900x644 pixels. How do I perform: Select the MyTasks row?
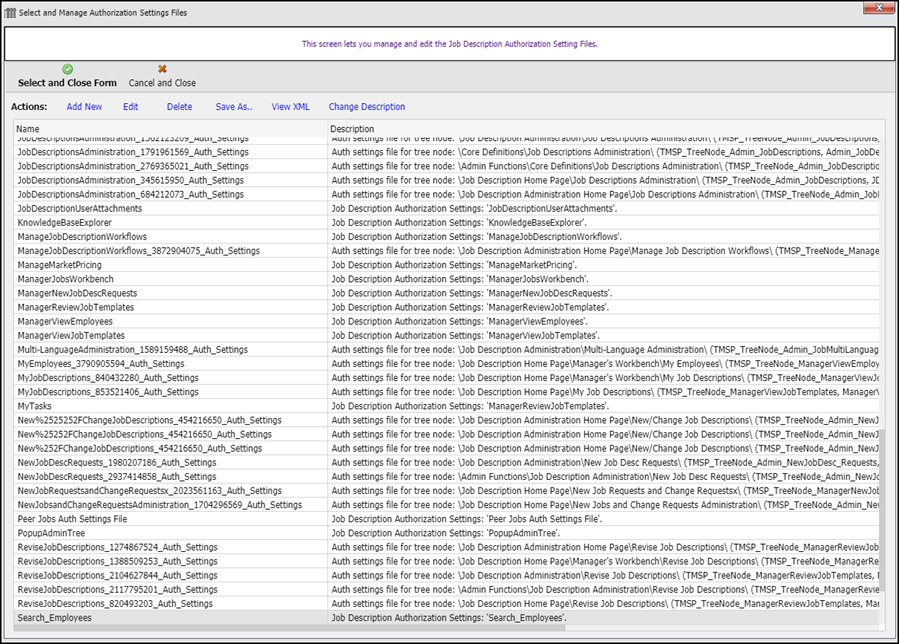447,406
